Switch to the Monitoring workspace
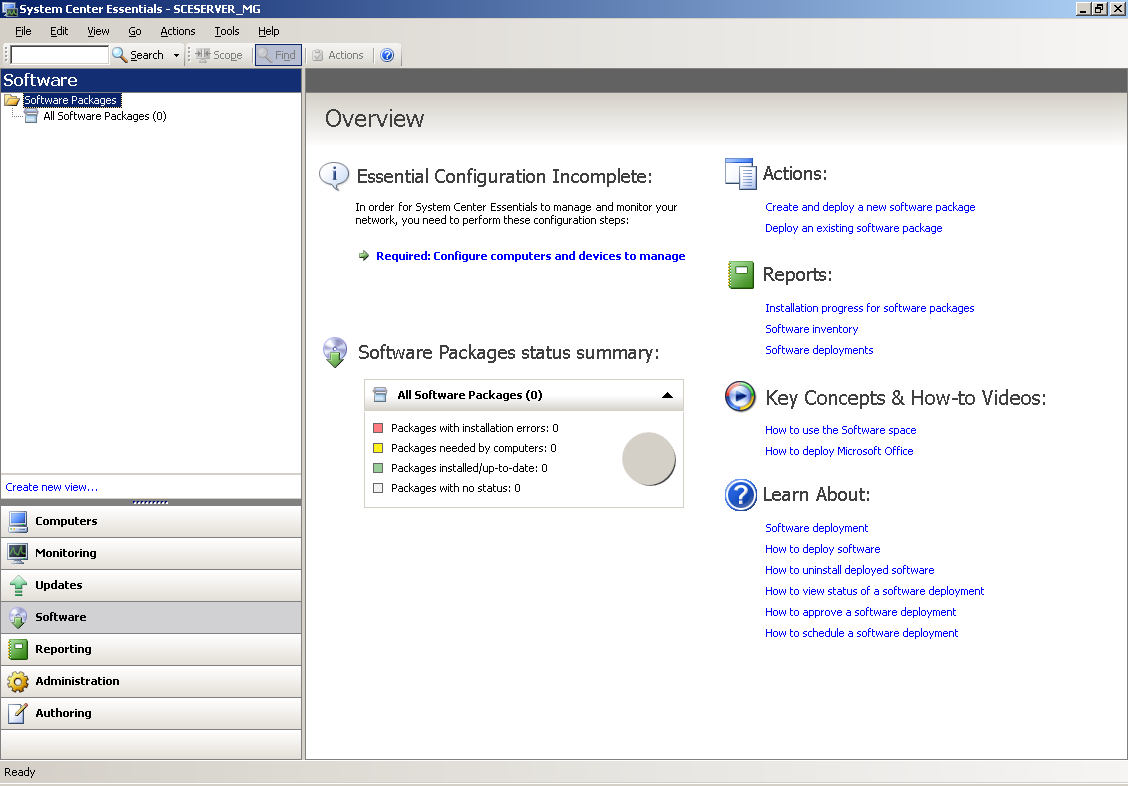This screenshot has height=786, width=1128. tap(151, 553)
